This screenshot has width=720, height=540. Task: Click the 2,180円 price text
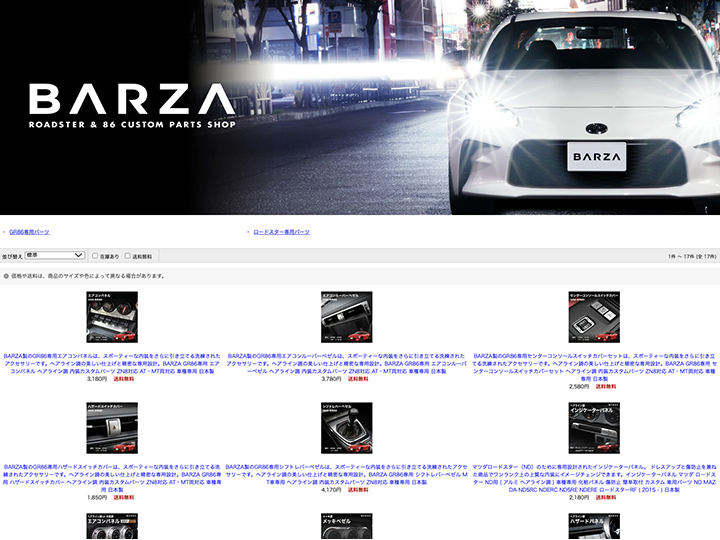[579, 497]
